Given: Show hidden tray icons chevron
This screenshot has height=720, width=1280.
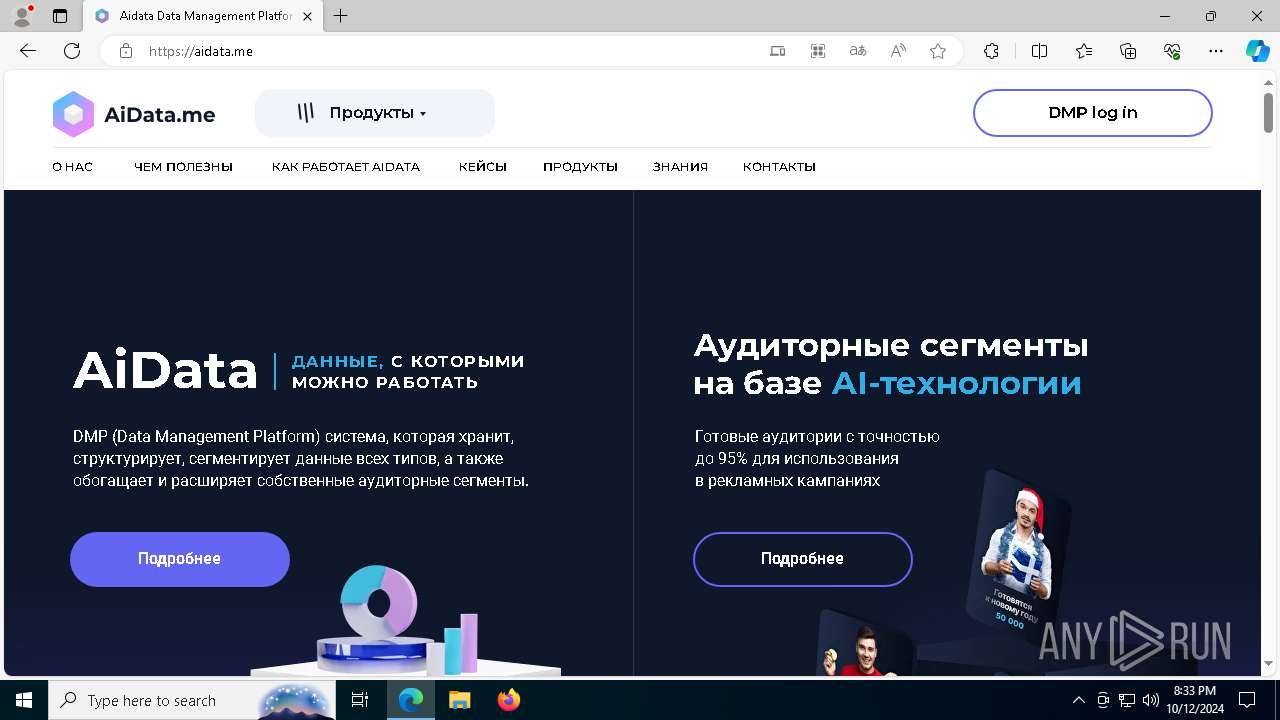Looking at the screenshot, I should click(1078, 700).
